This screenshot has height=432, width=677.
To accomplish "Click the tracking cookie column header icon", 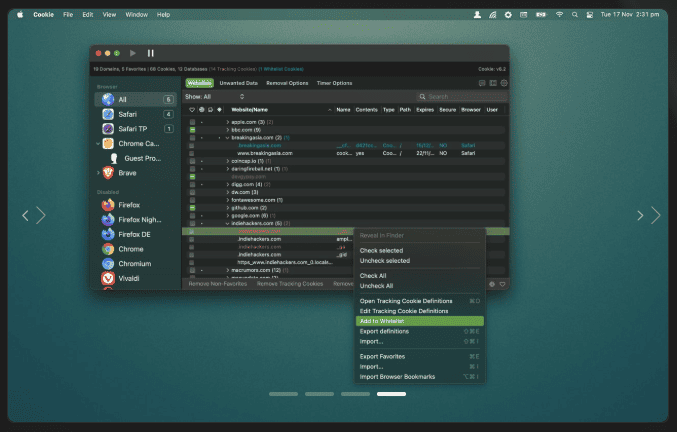I will (x=201, y=110).
